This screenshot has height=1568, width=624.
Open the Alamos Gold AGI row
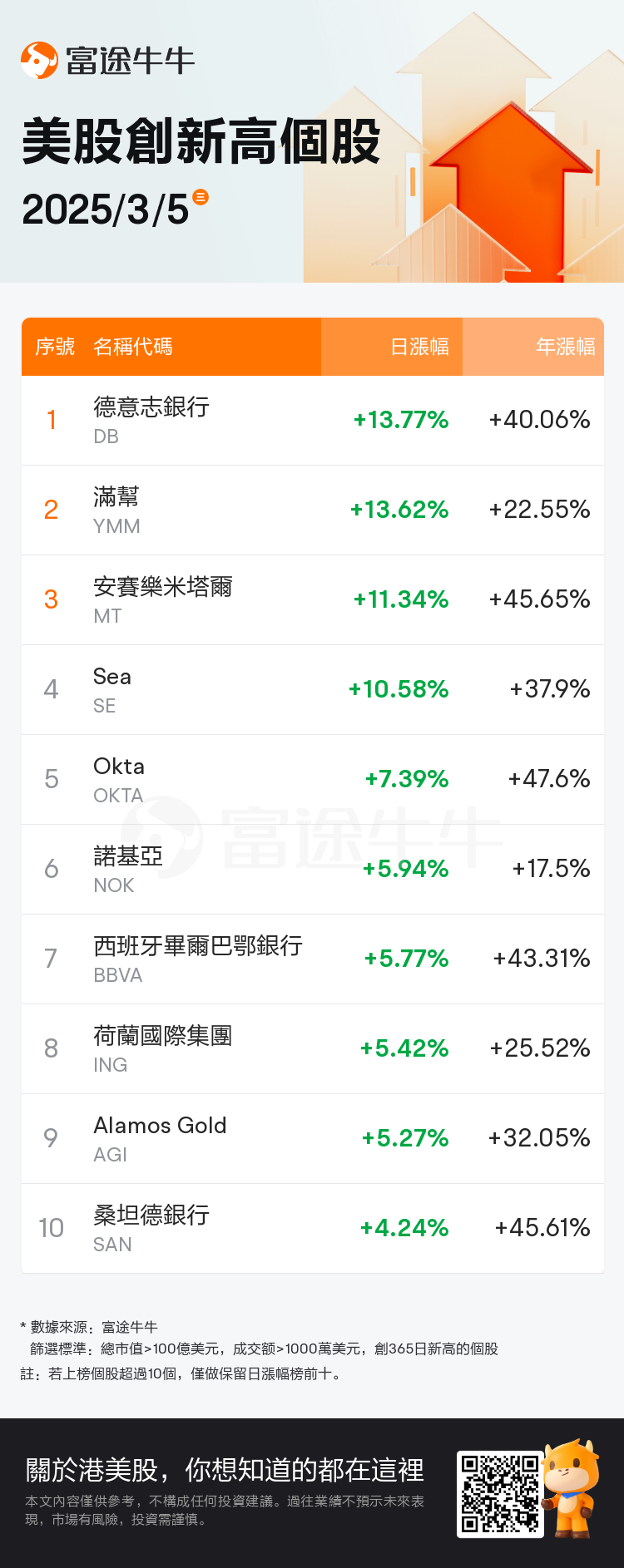313,1139
